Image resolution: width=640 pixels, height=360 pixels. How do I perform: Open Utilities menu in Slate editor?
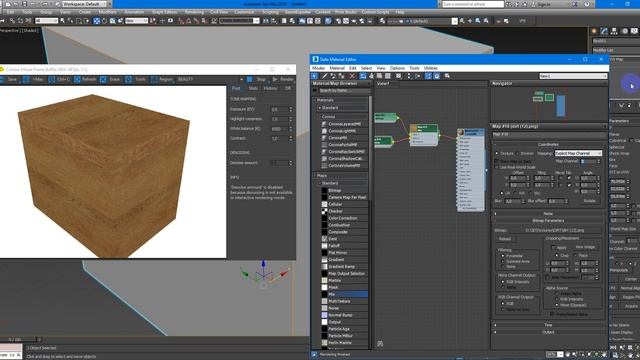pos(431,68)
